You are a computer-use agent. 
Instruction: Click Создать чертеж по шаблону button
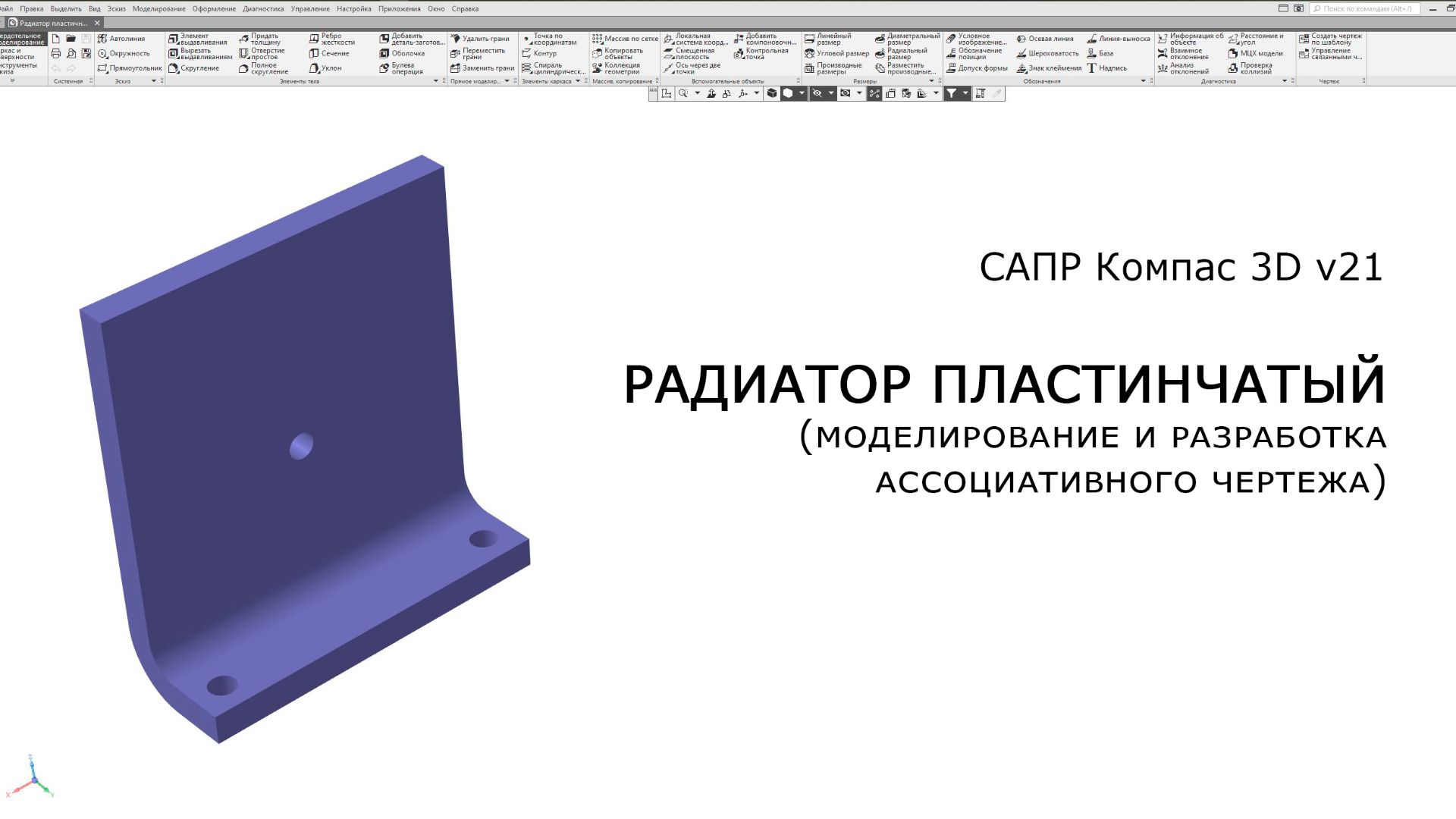tap(1330, 39)
